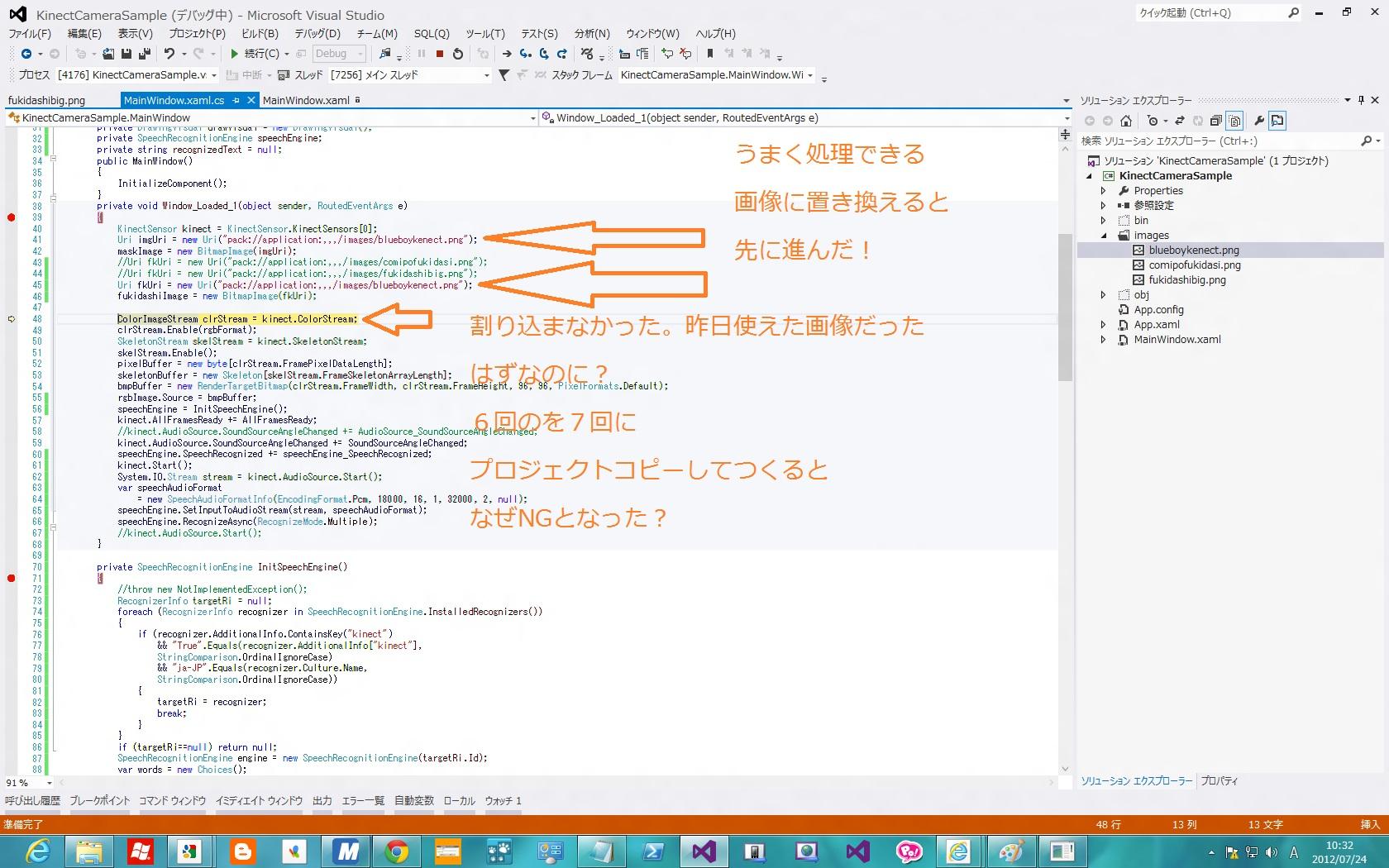The width and height of the screenshot is (1389, 868).
Task: Switch to the MainWindow.xaml tab
Action: pyautogui.click(x=306, y=101)
